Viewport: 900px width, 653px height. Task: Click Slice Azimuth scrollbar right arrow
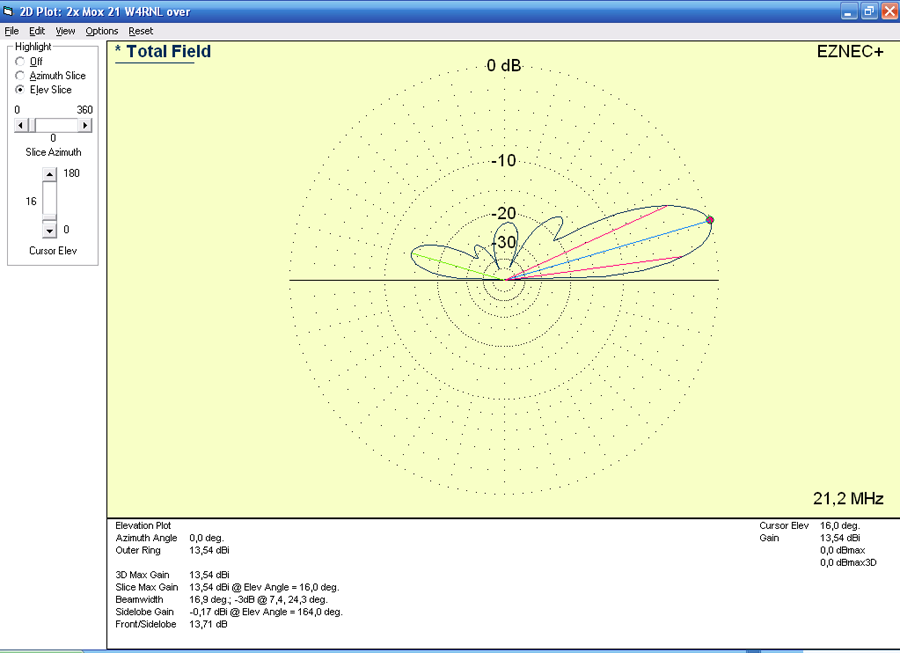point(85,125)
